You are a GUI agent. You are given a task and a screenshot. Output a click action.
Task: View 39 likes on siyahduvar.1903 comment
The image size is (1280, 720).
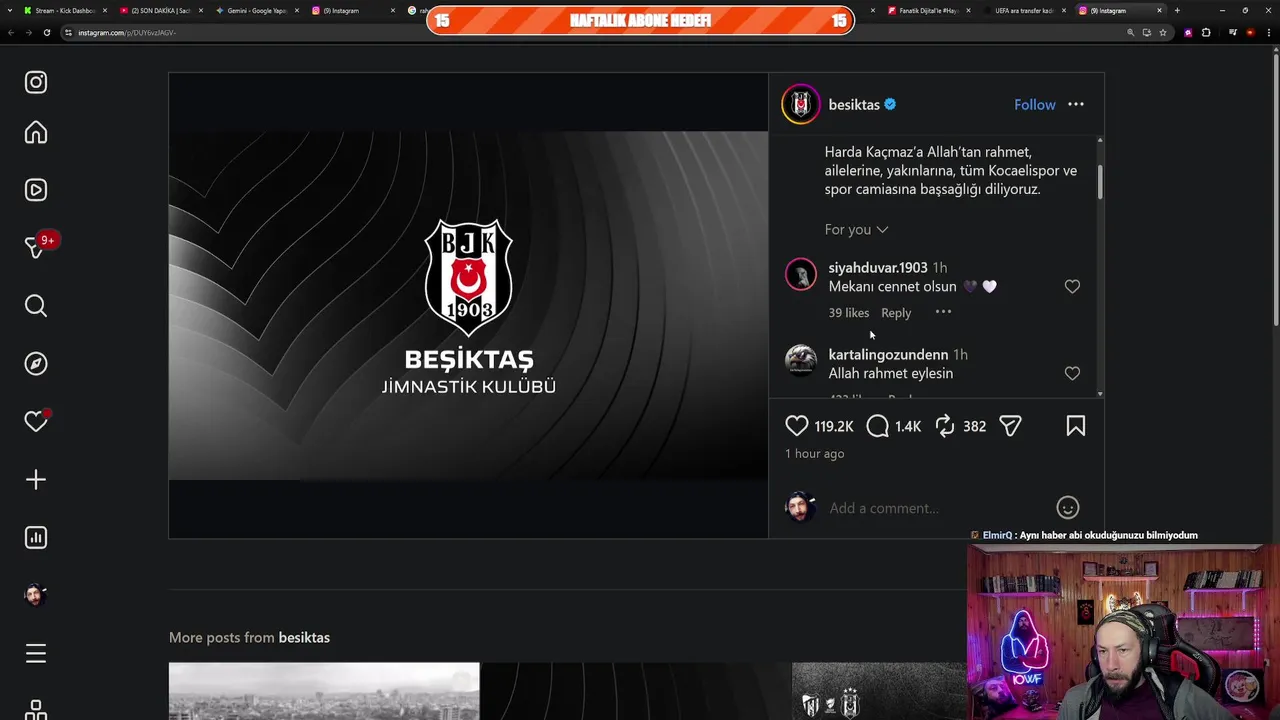[x=848, y=313]
